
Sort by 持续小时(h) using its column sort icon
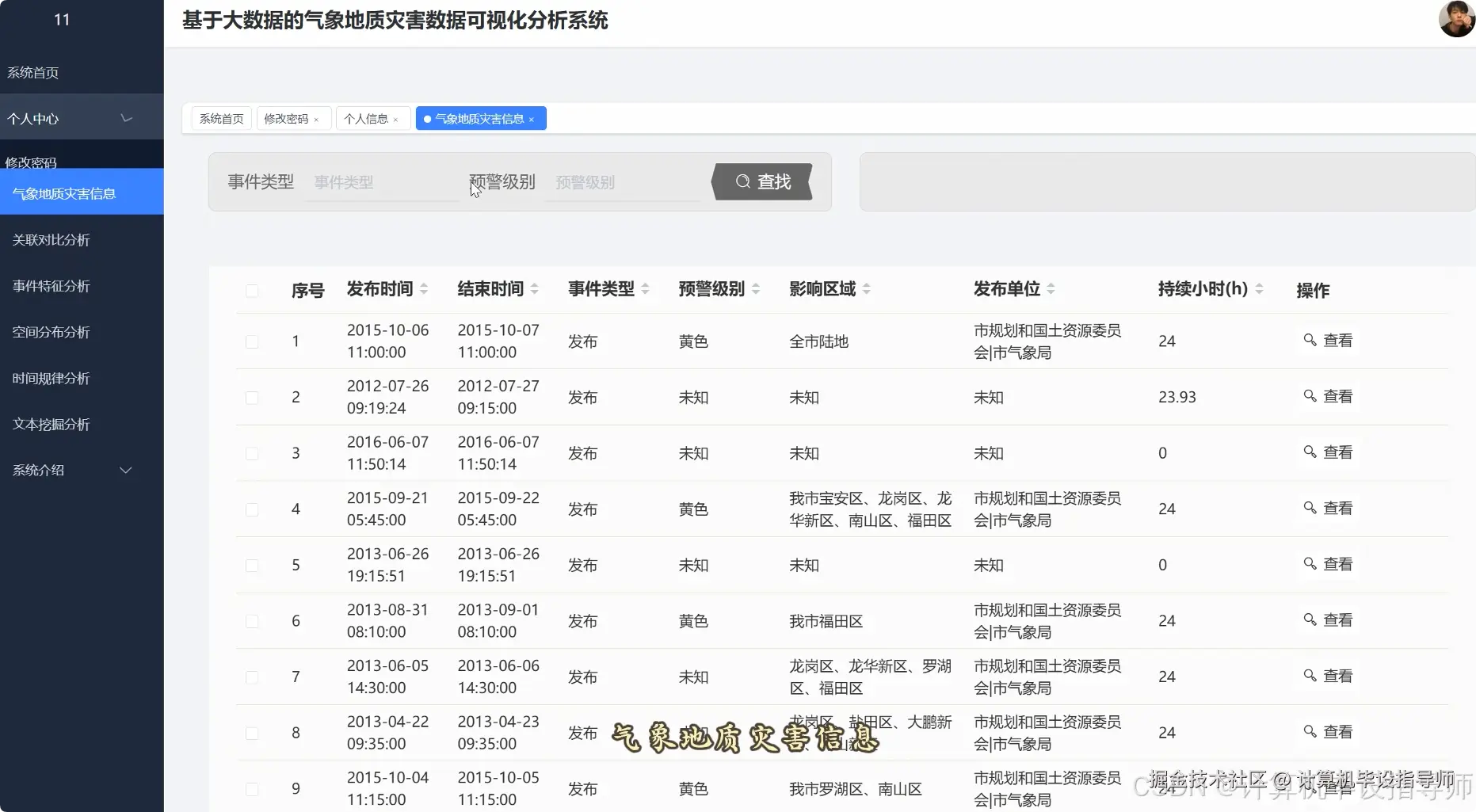1258,288
